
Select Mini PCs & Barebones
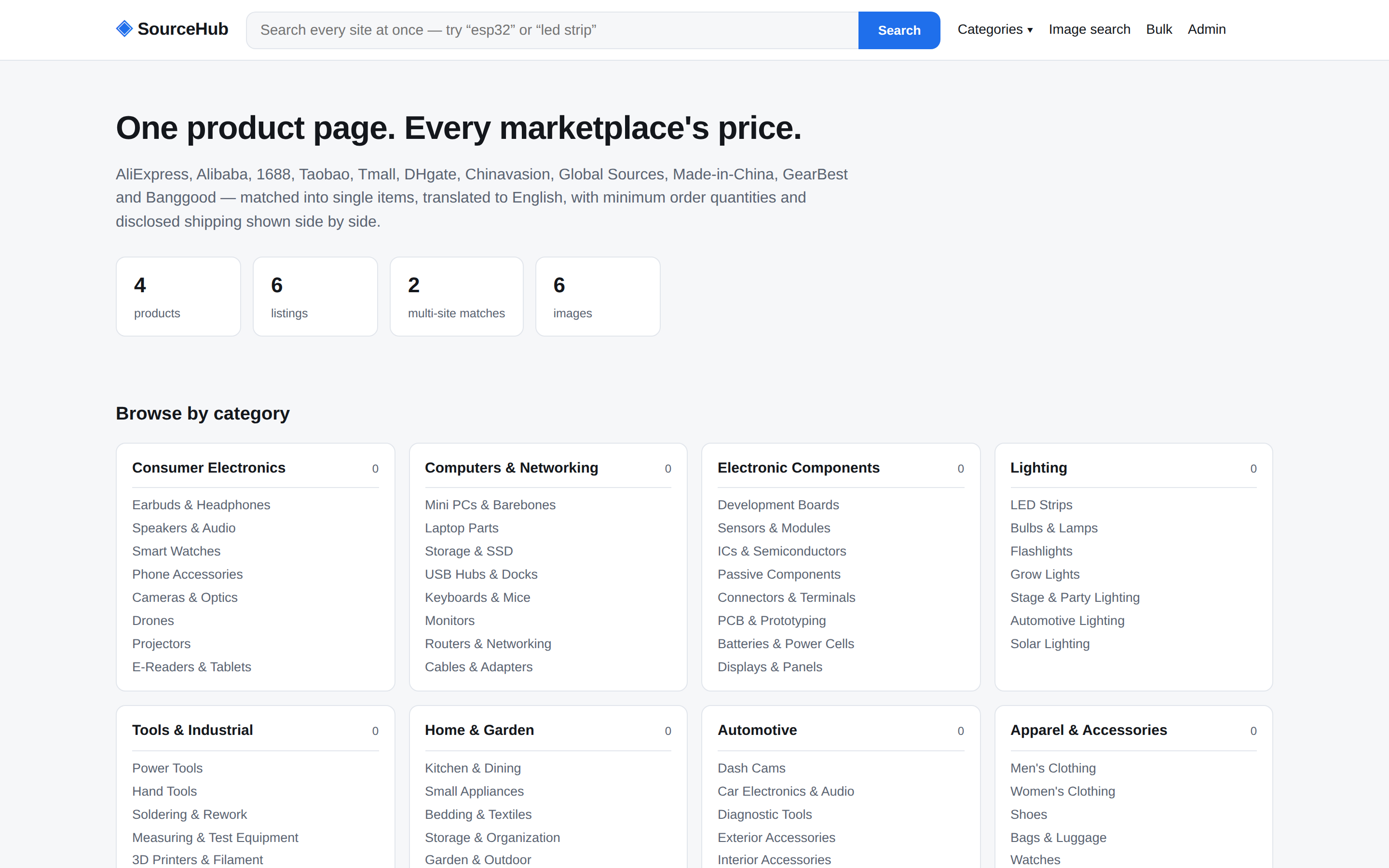490,504
